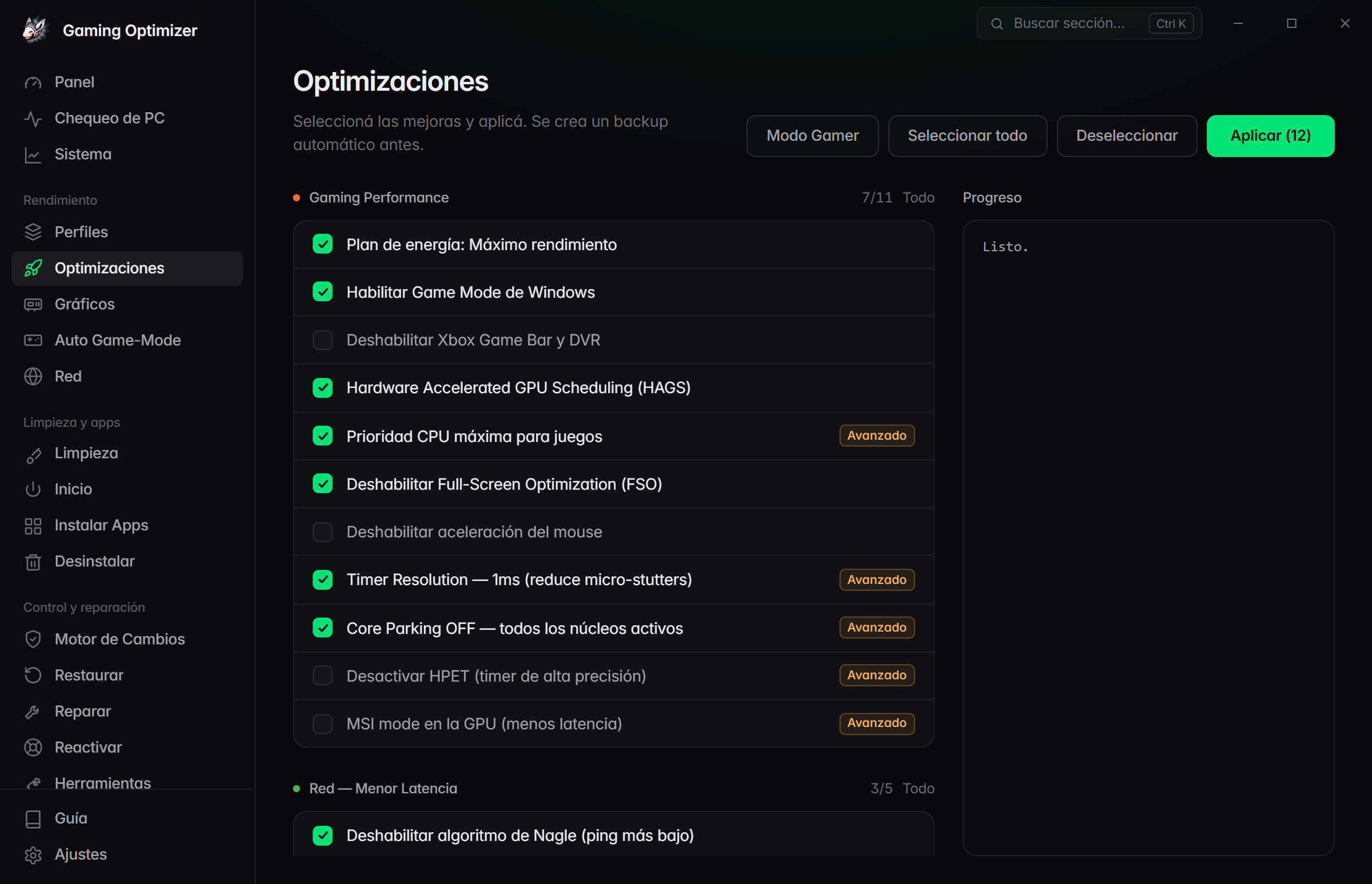
Task: Uncheck Habilitar Game Mode de Windows
Action: coord(323,292)
